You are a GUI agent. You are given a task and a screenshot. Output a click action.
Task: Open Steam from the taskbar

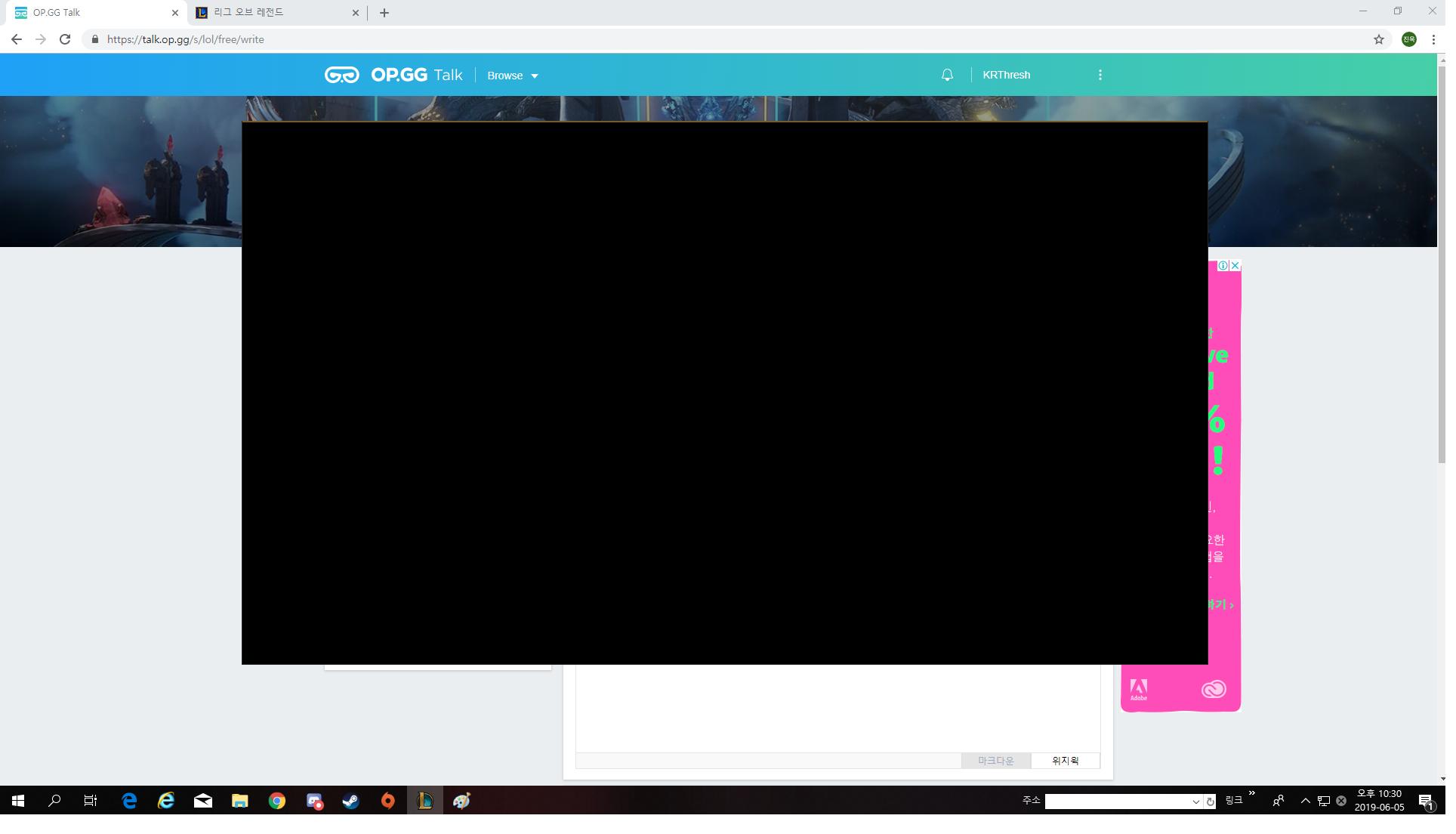(351, 801)
